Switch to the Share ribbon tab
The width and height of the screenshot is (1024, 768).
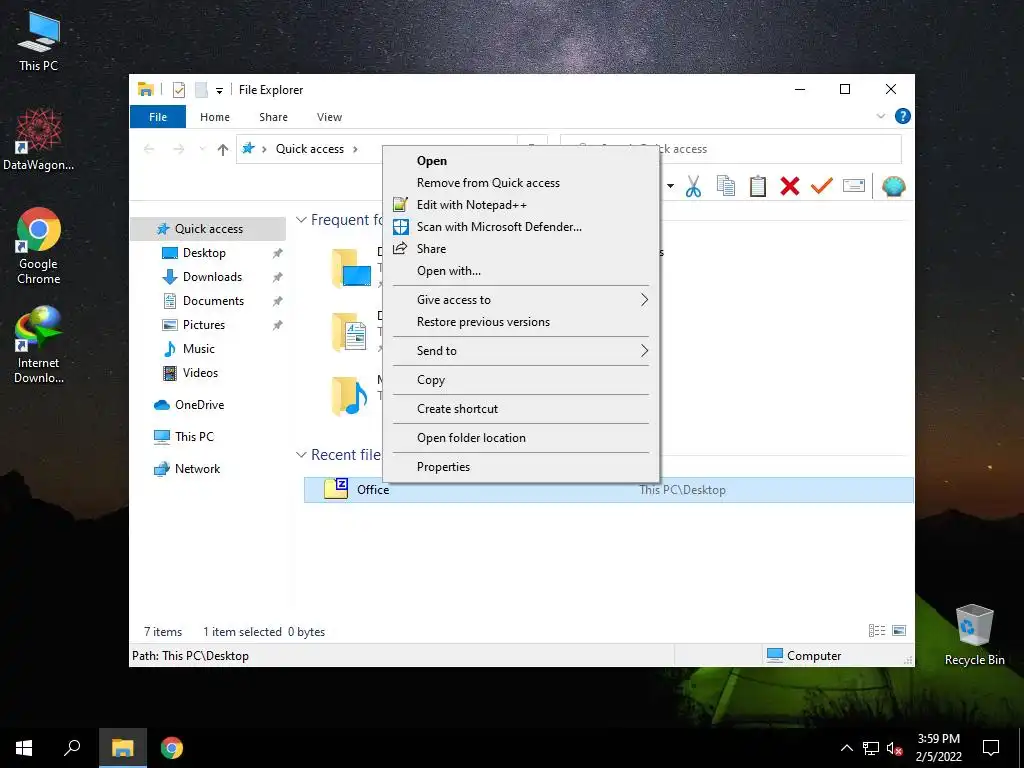273,117
